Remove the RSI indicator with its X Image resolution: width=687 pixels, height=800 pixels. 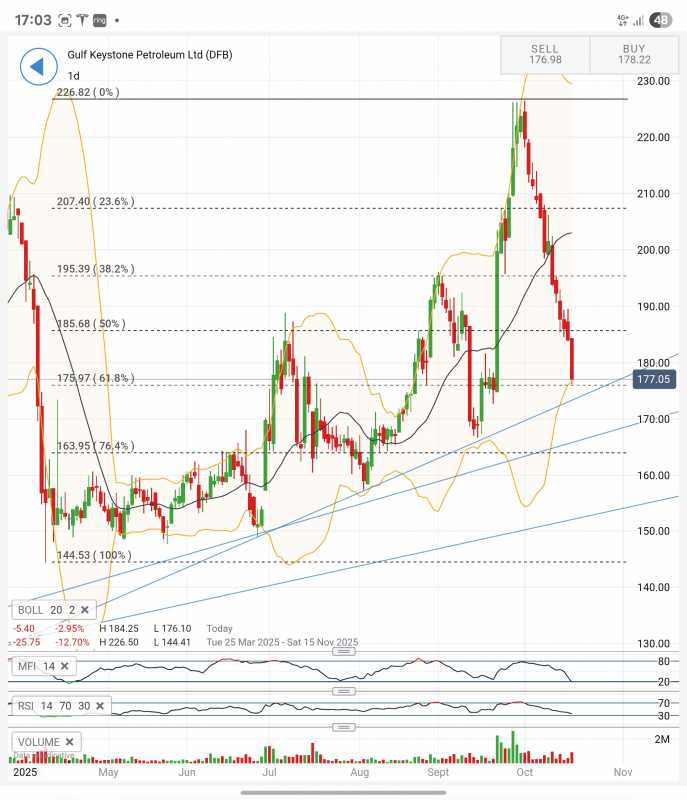point(102,707)
